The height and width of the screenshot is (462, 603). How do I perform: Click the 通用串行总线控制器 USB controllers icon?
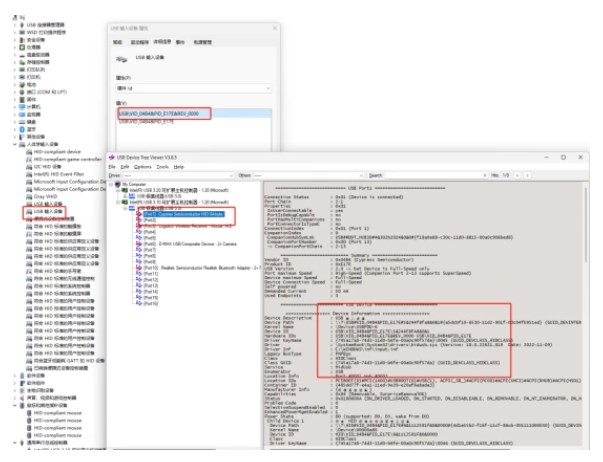click(x=22, y=442)
